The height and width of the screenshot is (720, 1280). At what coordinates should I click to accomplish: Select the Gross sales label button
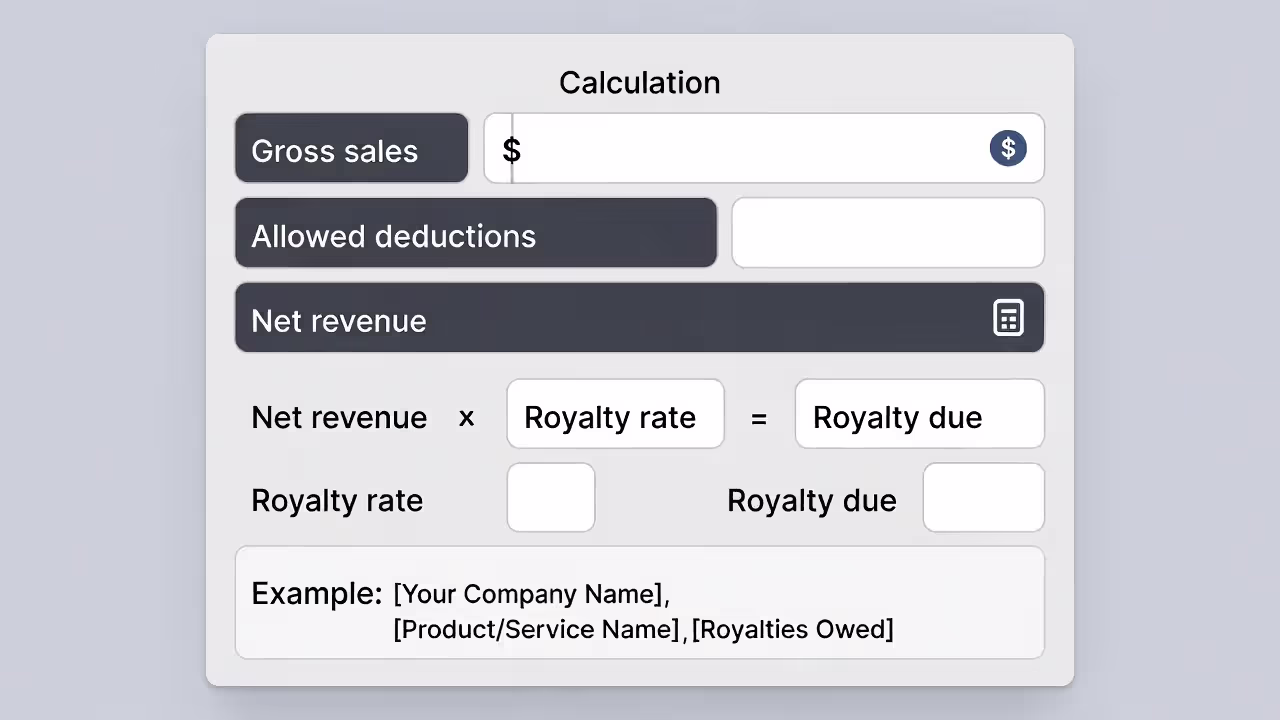coord(351,148)
